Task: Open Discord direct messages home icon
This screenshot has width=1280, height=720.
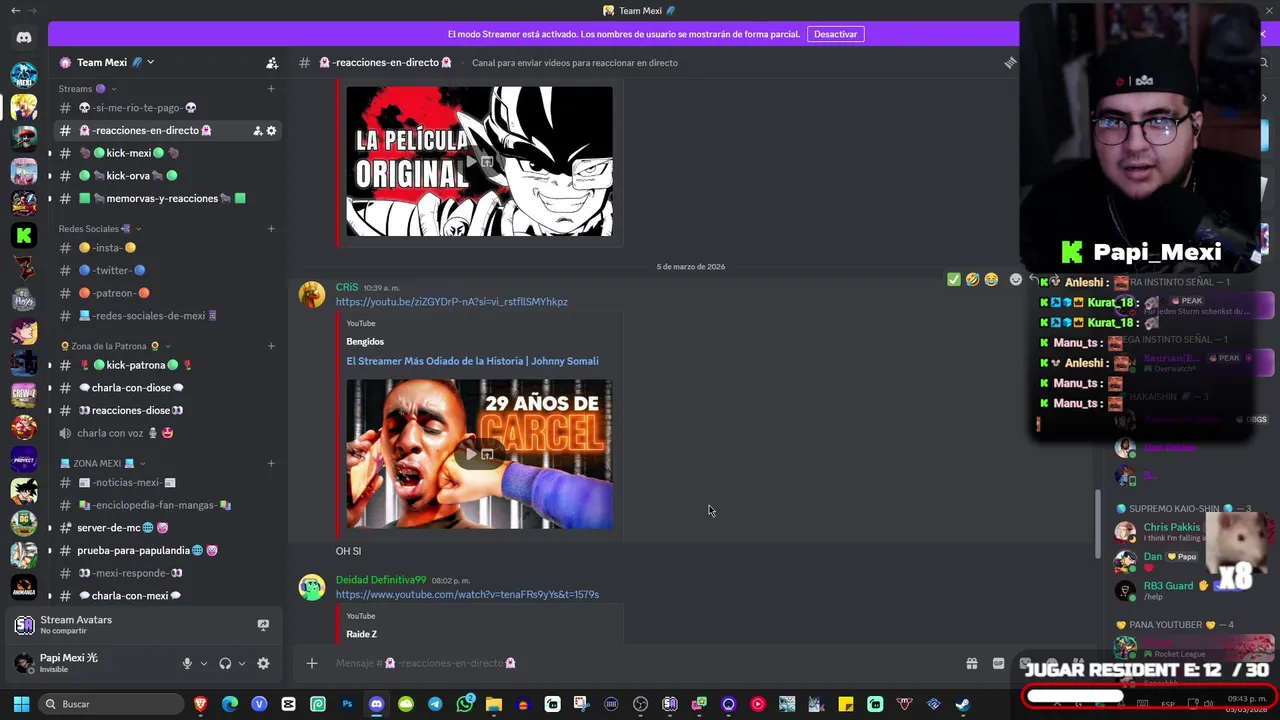Action: pyautogui.click(x=24, y=37)
